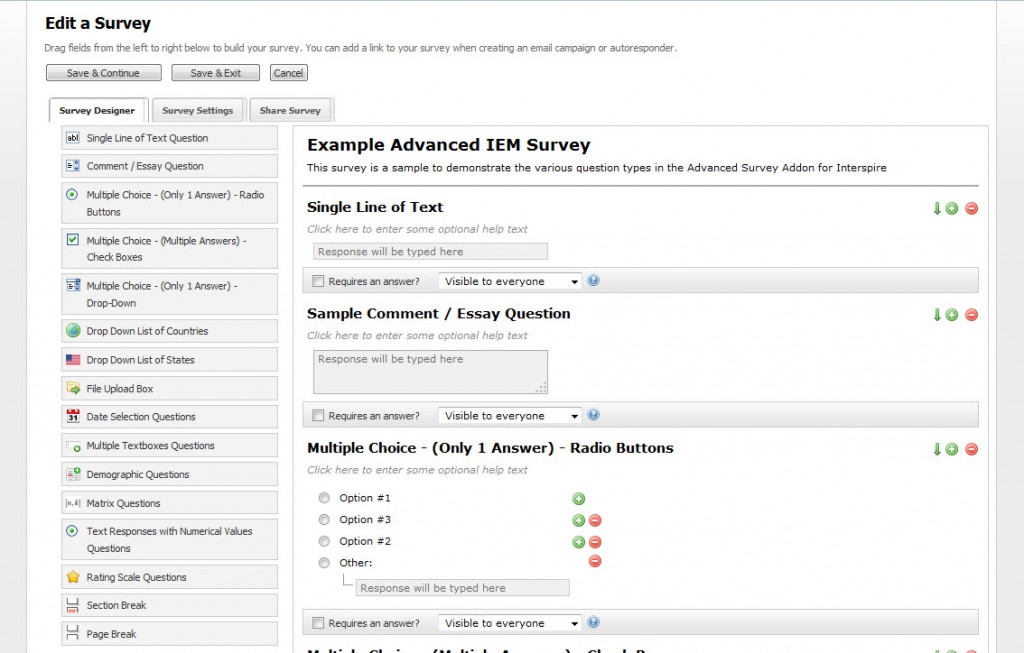Image resolution: width=1024 pixels, height=653 pixels.
Task: Click the red remove icon for Single Line of Text
Action: pos(971,209)
